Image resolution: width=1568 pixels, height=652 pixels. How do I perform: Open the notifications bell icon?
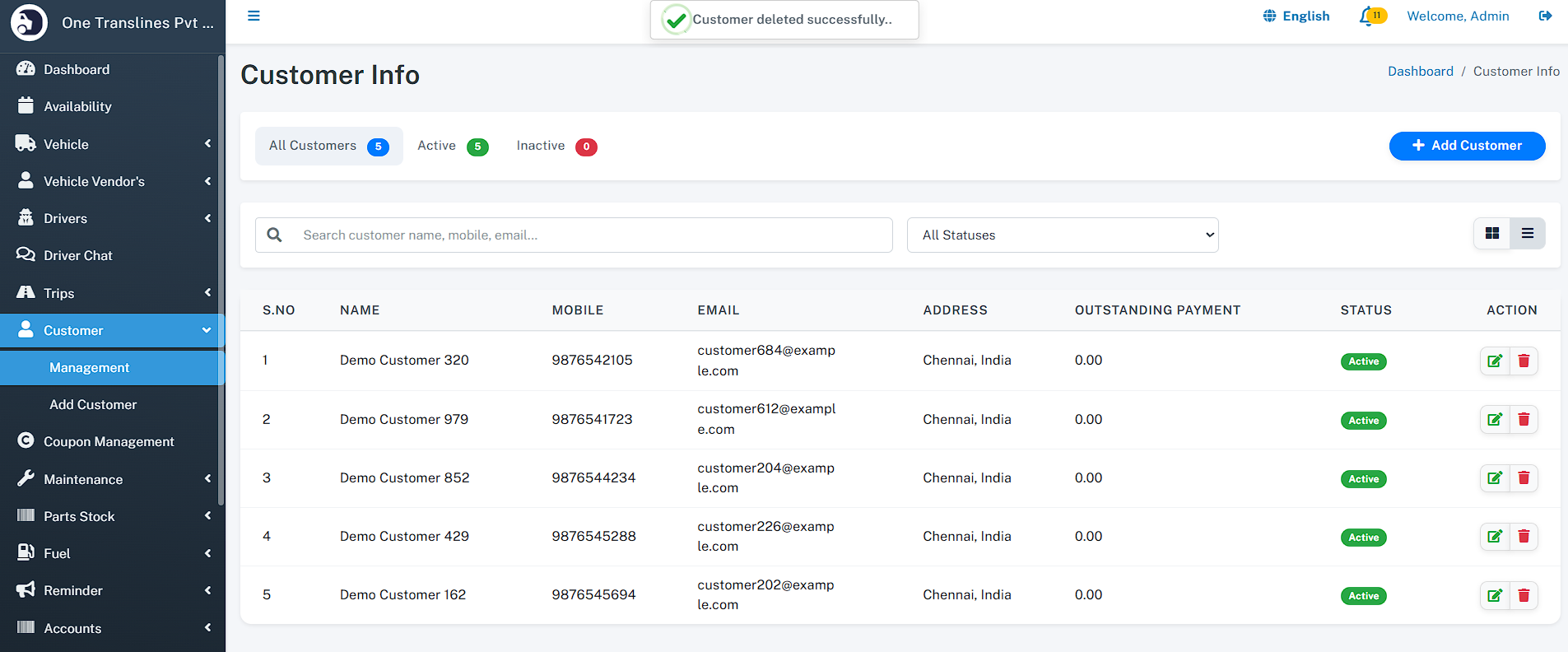click(1368, 16)
